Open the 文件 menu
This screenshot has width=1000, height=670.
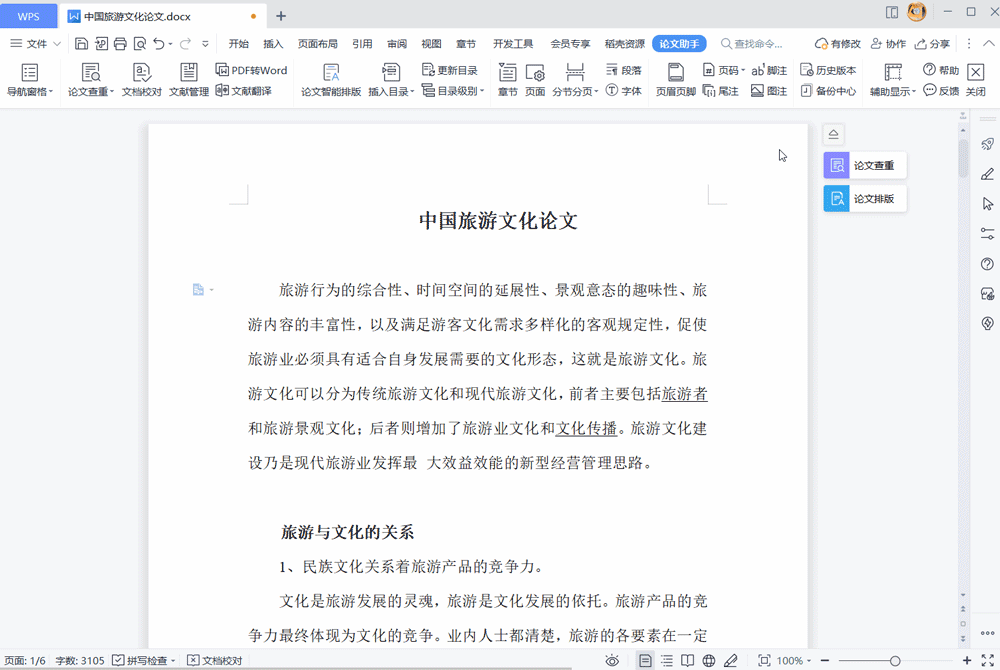[x=38, y=43]
